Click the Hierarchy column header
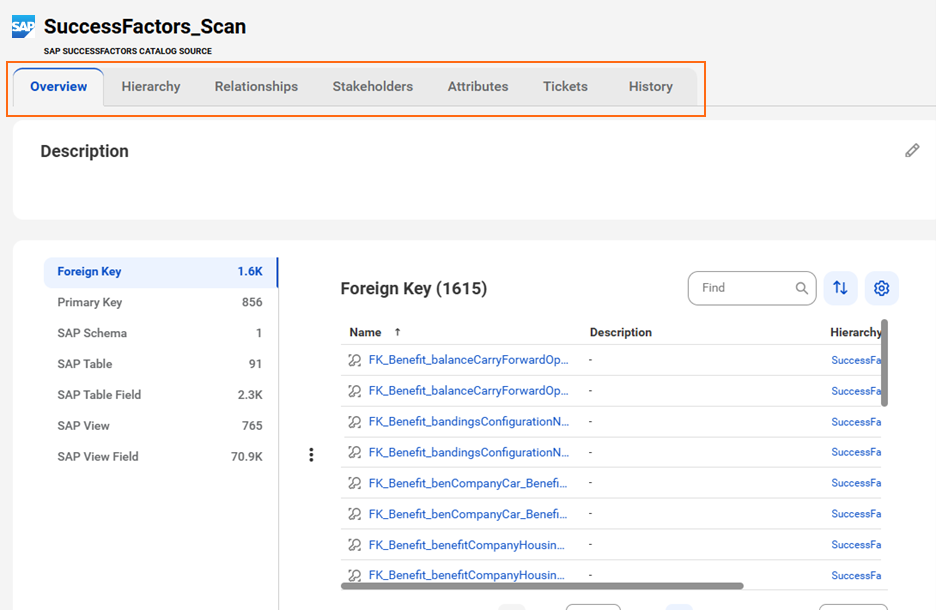The width and height of the screenshot is (936, 610). tap(855, 332)
